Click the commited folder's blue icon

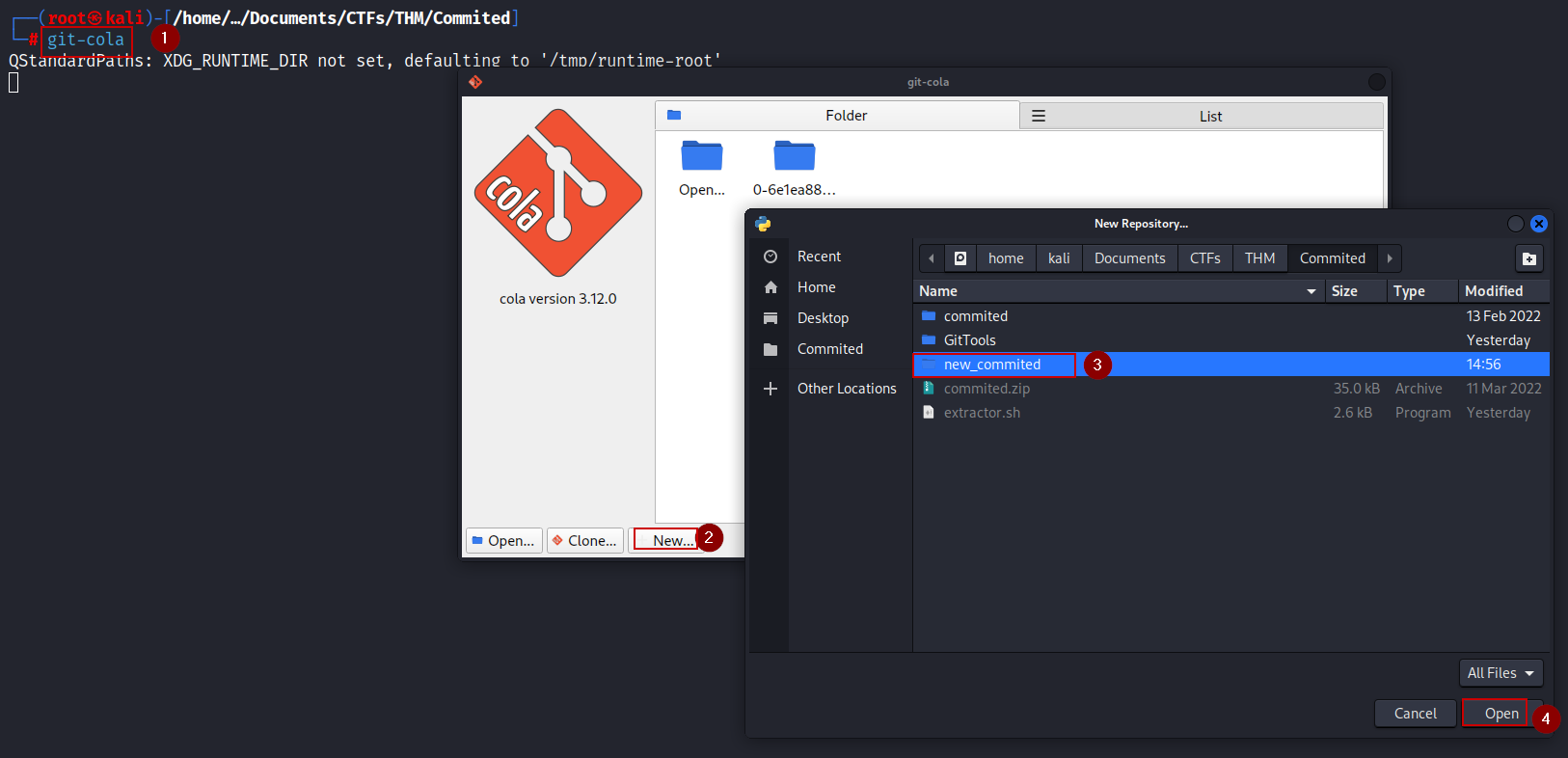[929, 316]
